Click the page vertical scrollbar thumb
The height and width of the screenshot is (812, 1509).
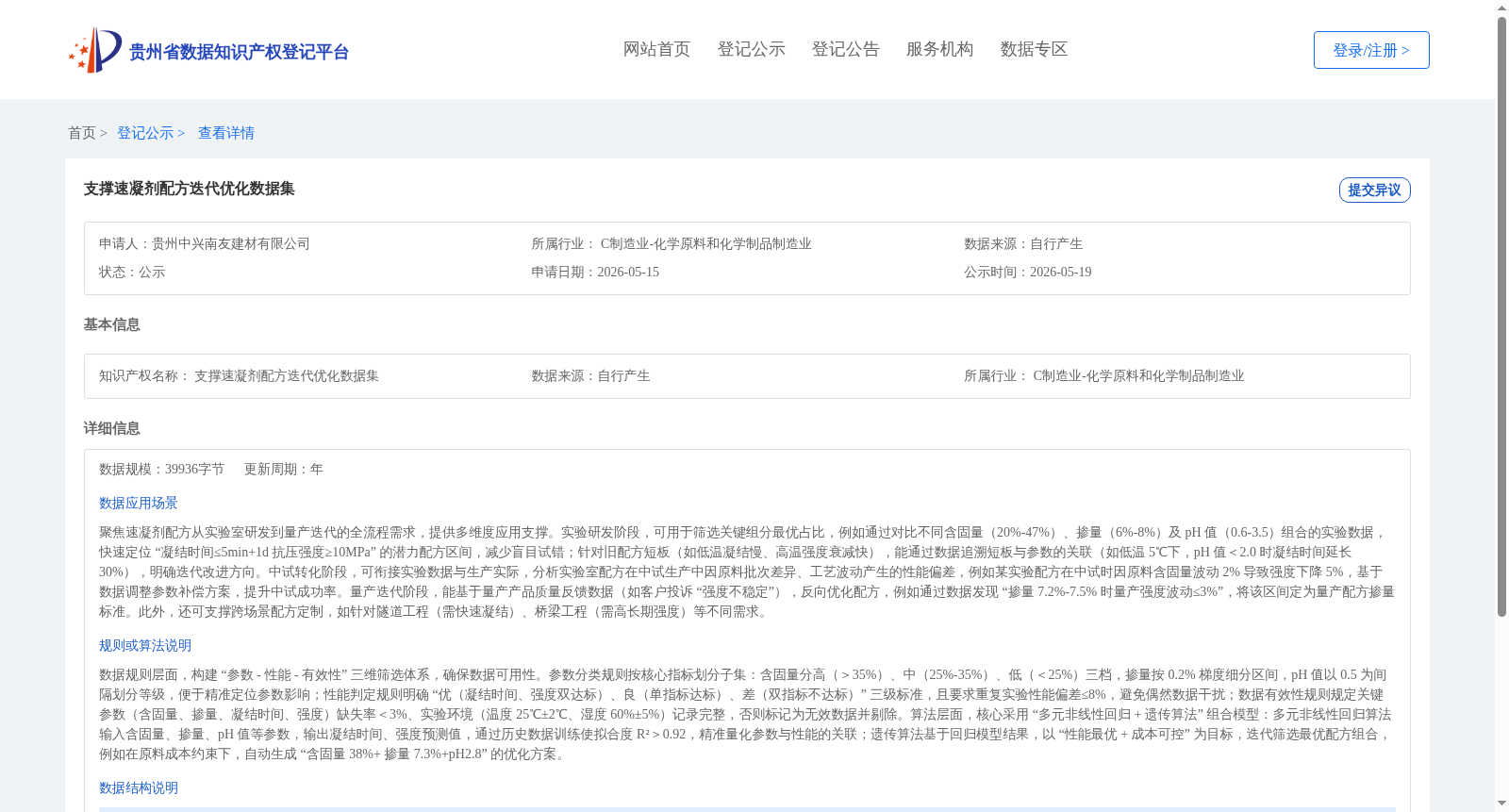(1501, 317)
